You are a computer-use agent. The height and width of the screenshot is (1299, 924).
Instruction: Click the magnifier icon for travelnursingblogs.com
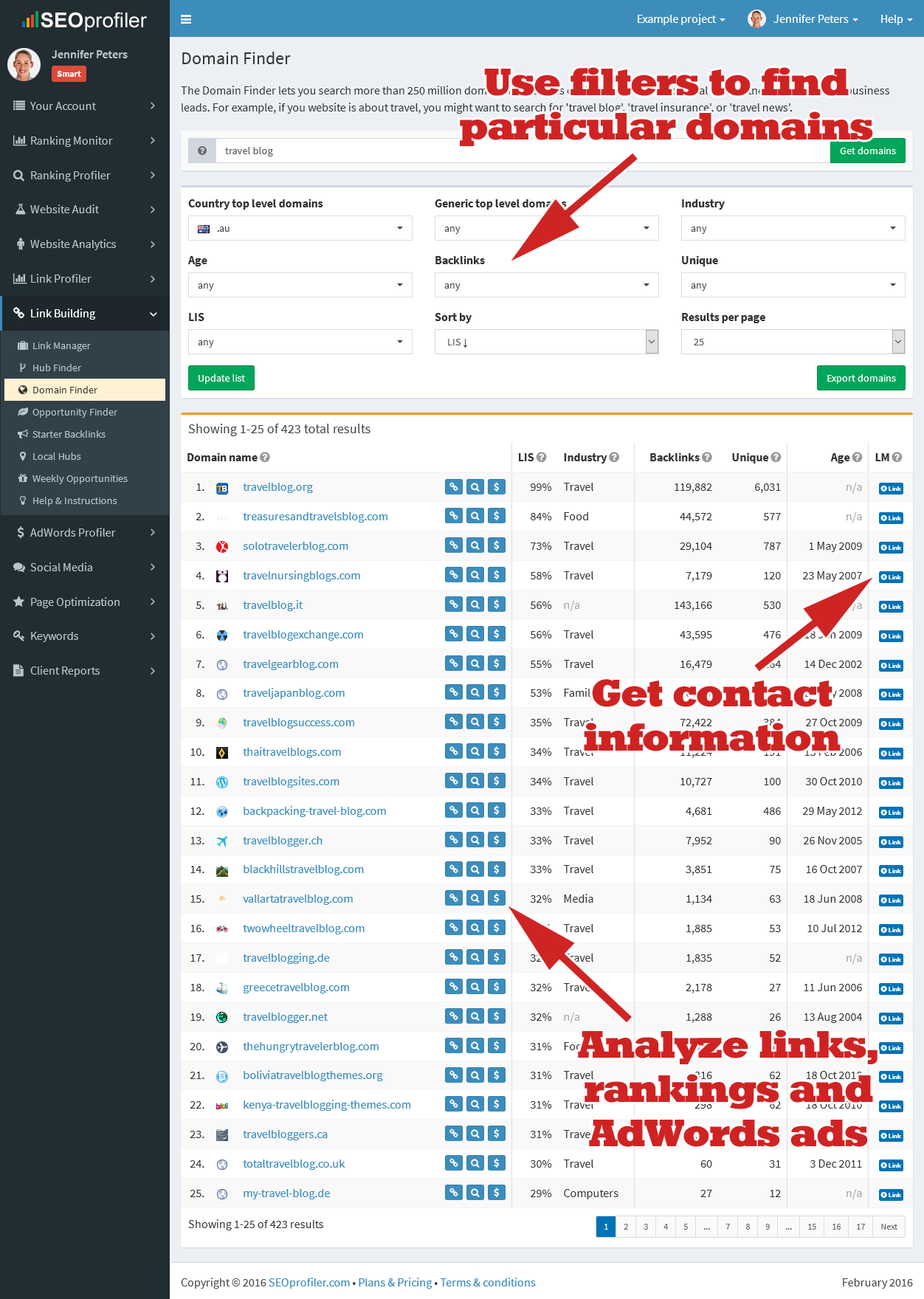pos(475,575)
